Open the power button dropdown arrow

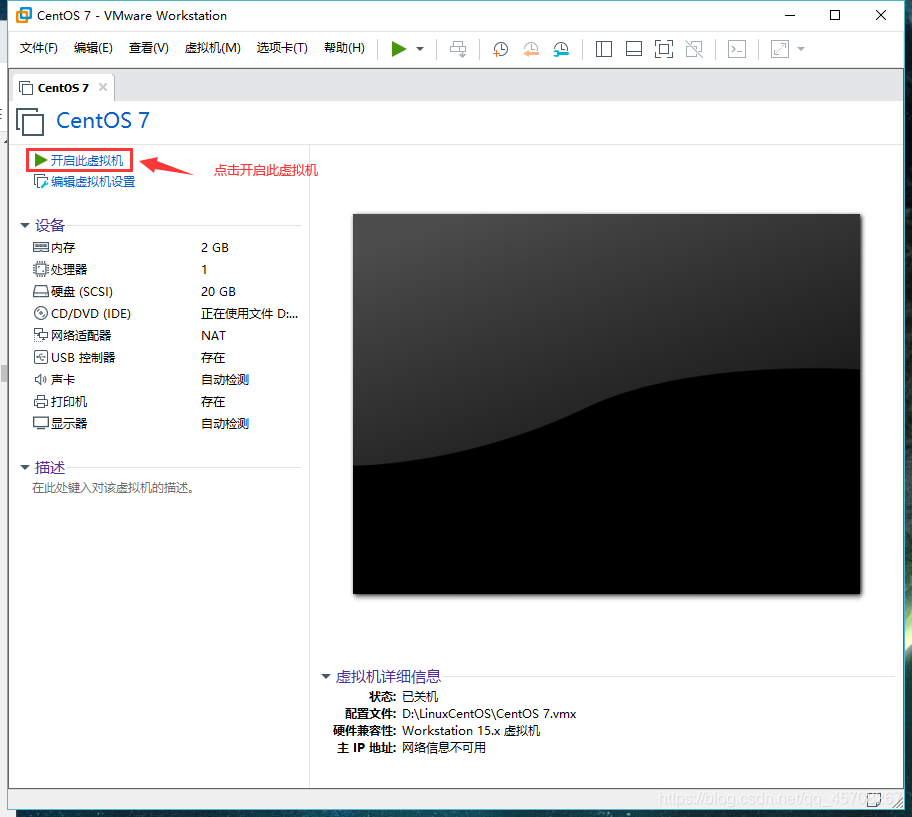418,48
